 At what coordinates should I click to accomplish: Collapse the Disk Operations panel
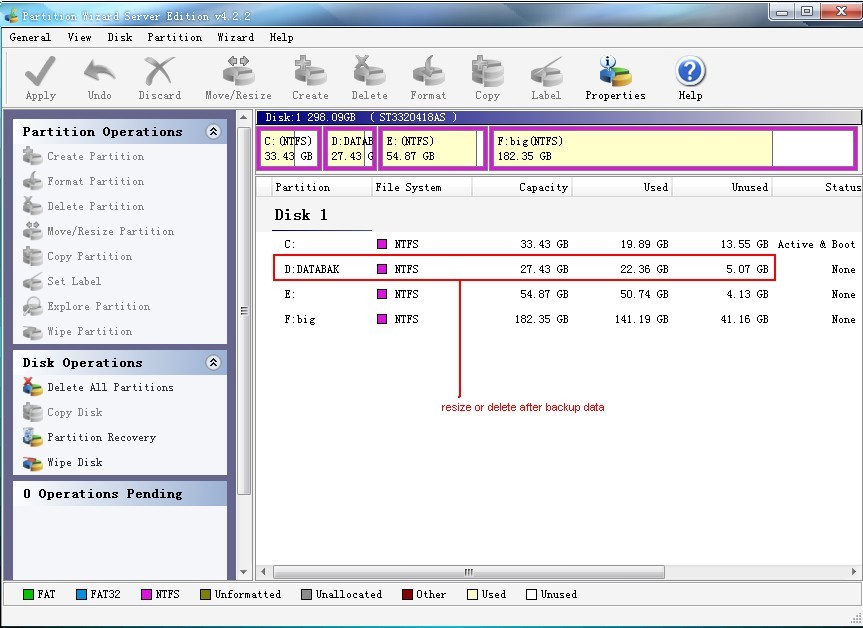coord(213,363)
